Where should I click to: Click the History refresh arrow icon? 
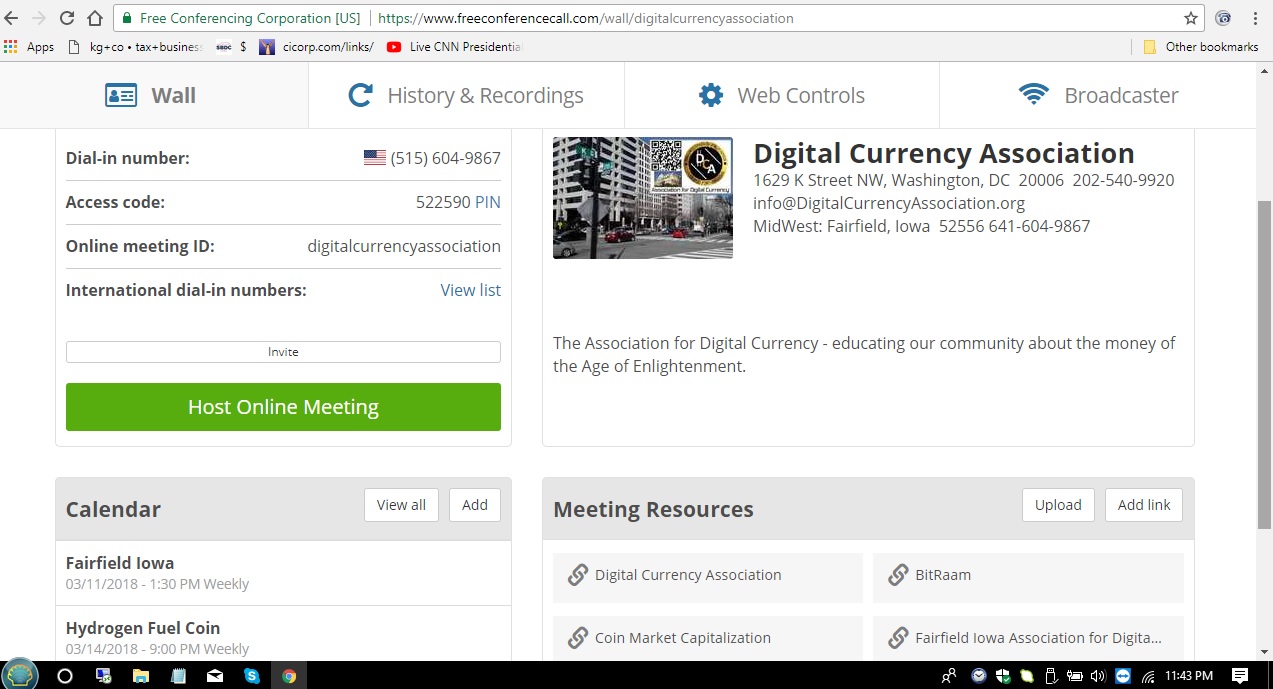pyautogui.click(x=360, y=96)
